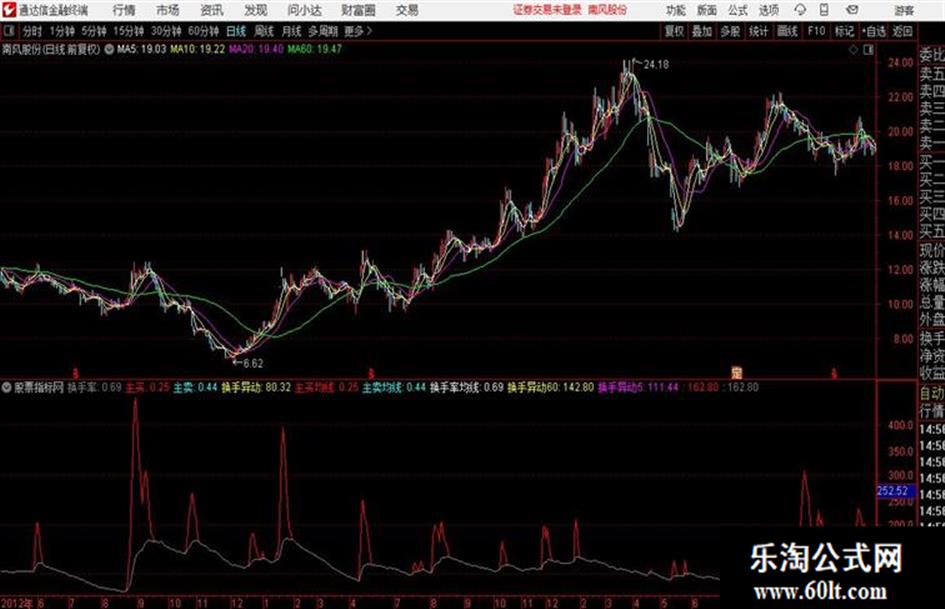Click the 游客 guest account label
The width and height of the screenshot is (945, 609).
(x=903, y=10)
